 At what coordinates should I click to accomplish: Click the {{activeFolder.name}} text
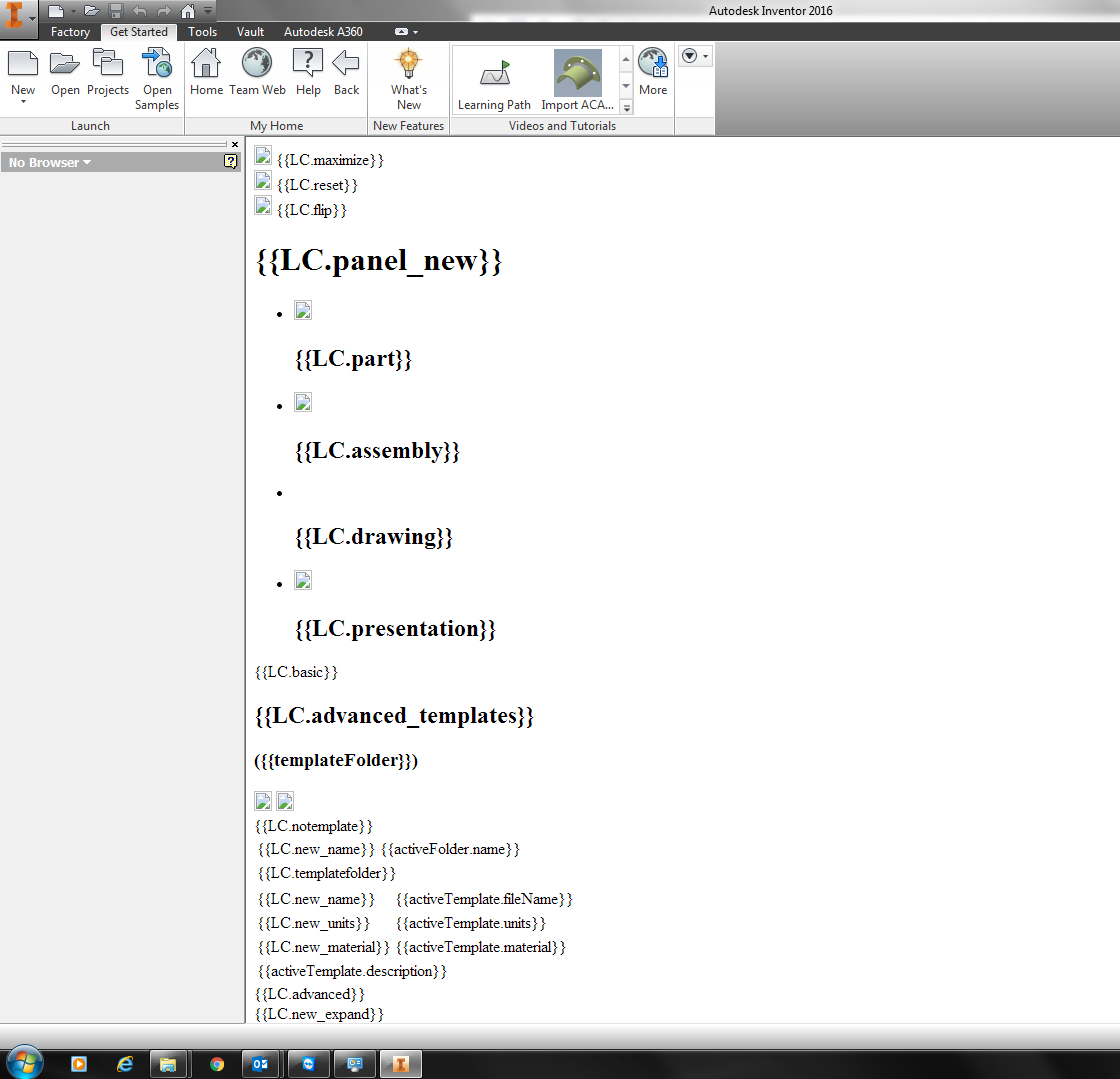coord(450,849)
